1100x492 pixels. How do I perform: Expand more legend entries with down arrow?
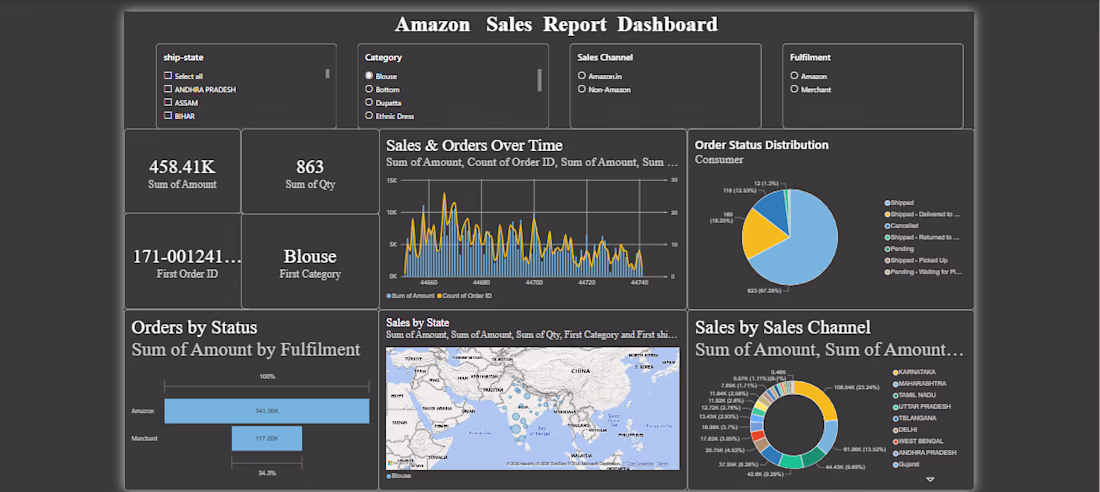coord(931,479)
